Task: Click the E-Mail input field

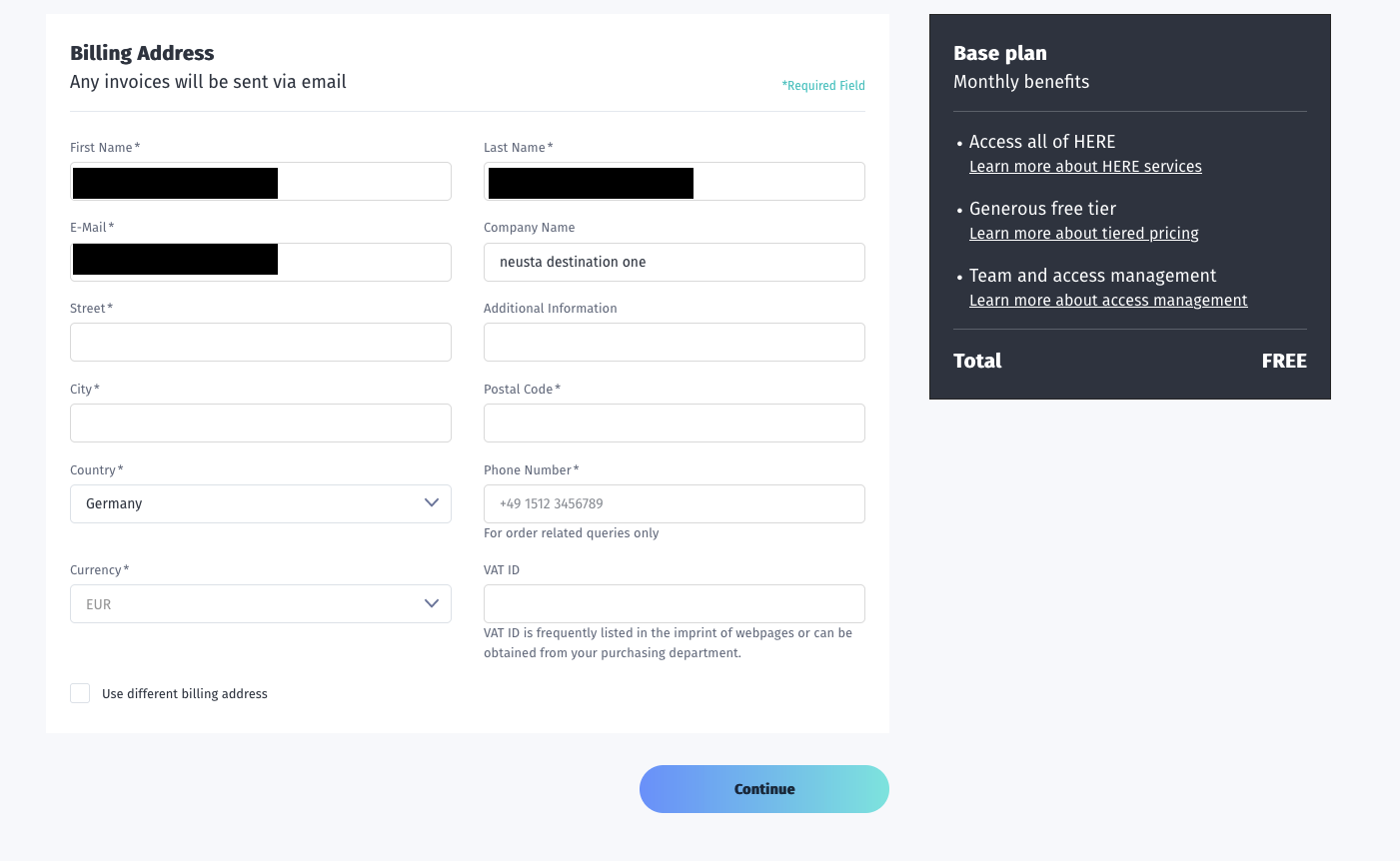Action: (261, 262)
